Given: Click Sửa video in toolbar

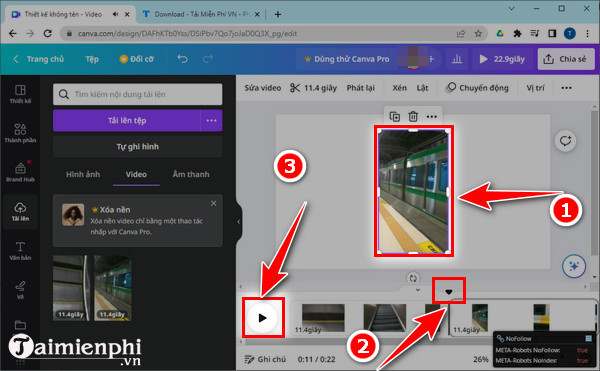Looking at the screenshot, I should click(x=263, y=88).
